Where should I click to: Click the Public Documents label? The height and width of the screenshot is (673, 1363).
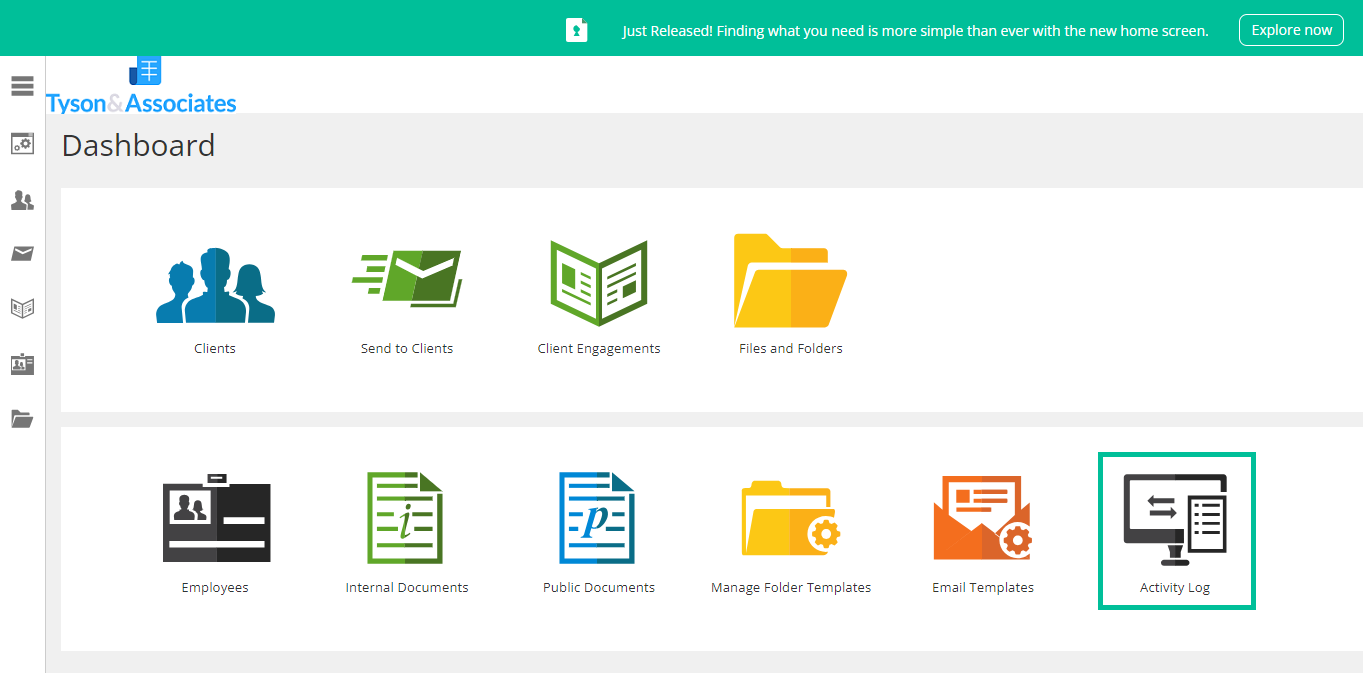point(599,588)
